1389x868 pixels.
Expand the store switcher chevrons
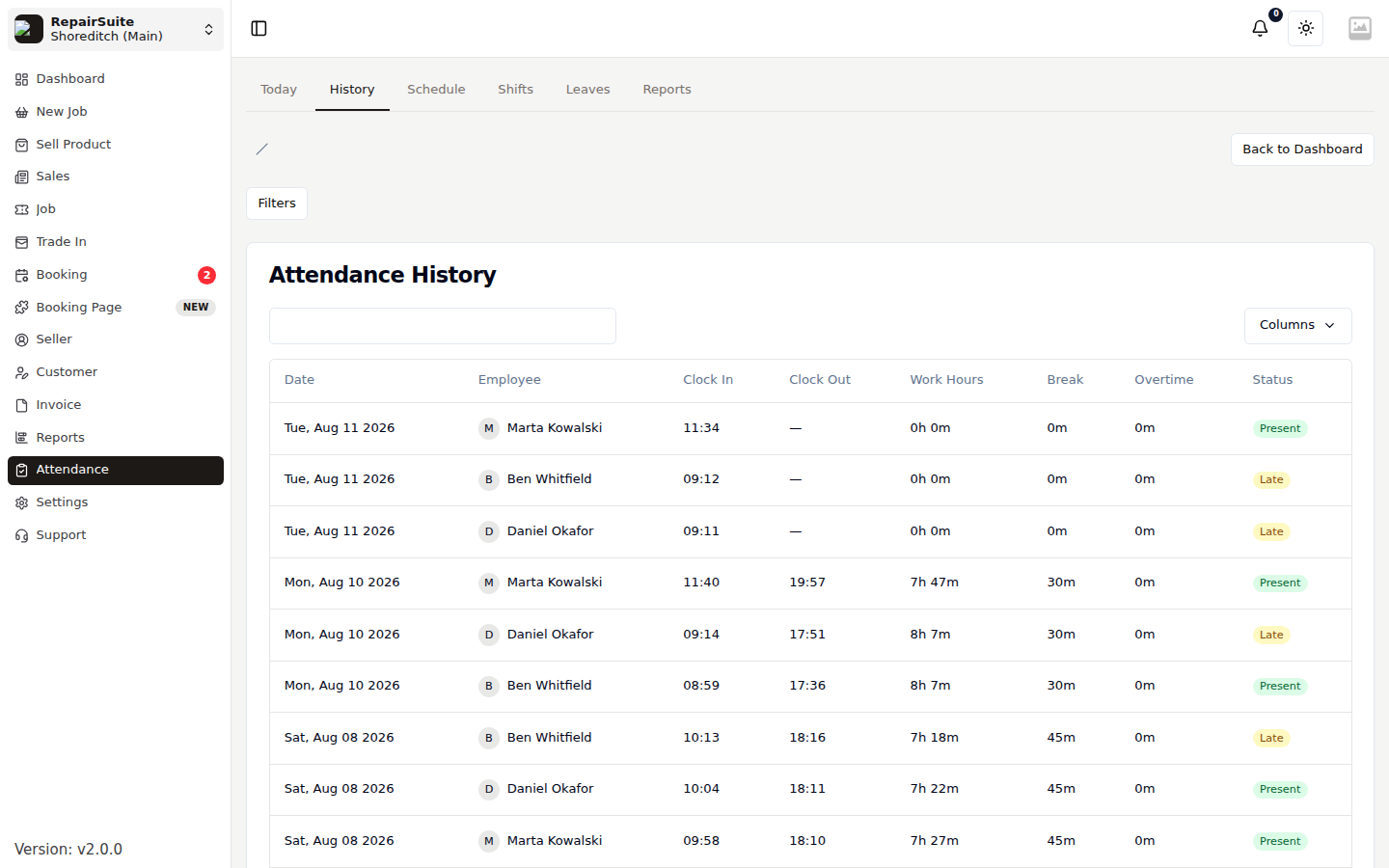(208, 29)
